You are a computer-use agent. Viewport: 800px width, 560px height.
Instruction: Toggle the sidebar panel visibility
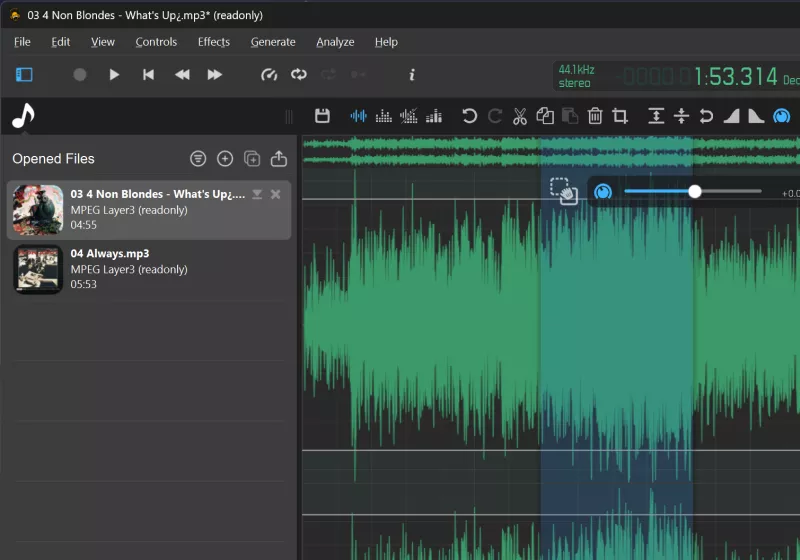(x=24, y=74)
